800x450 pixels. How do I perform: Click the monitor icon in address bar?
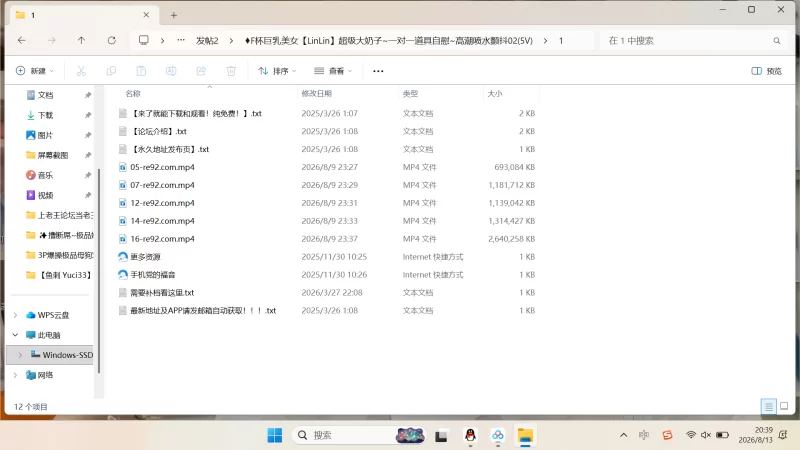click(144, 40)
